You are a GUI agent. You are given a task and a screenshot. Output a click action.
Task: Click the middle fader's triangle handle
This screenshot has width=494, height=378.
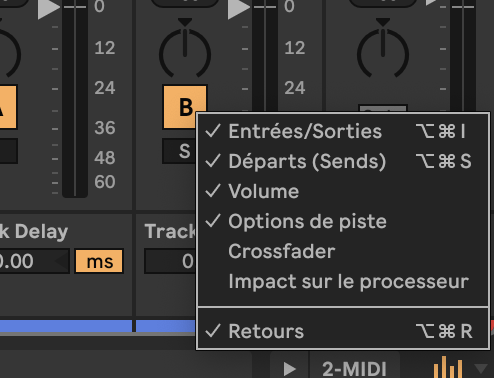coord(239,8)
